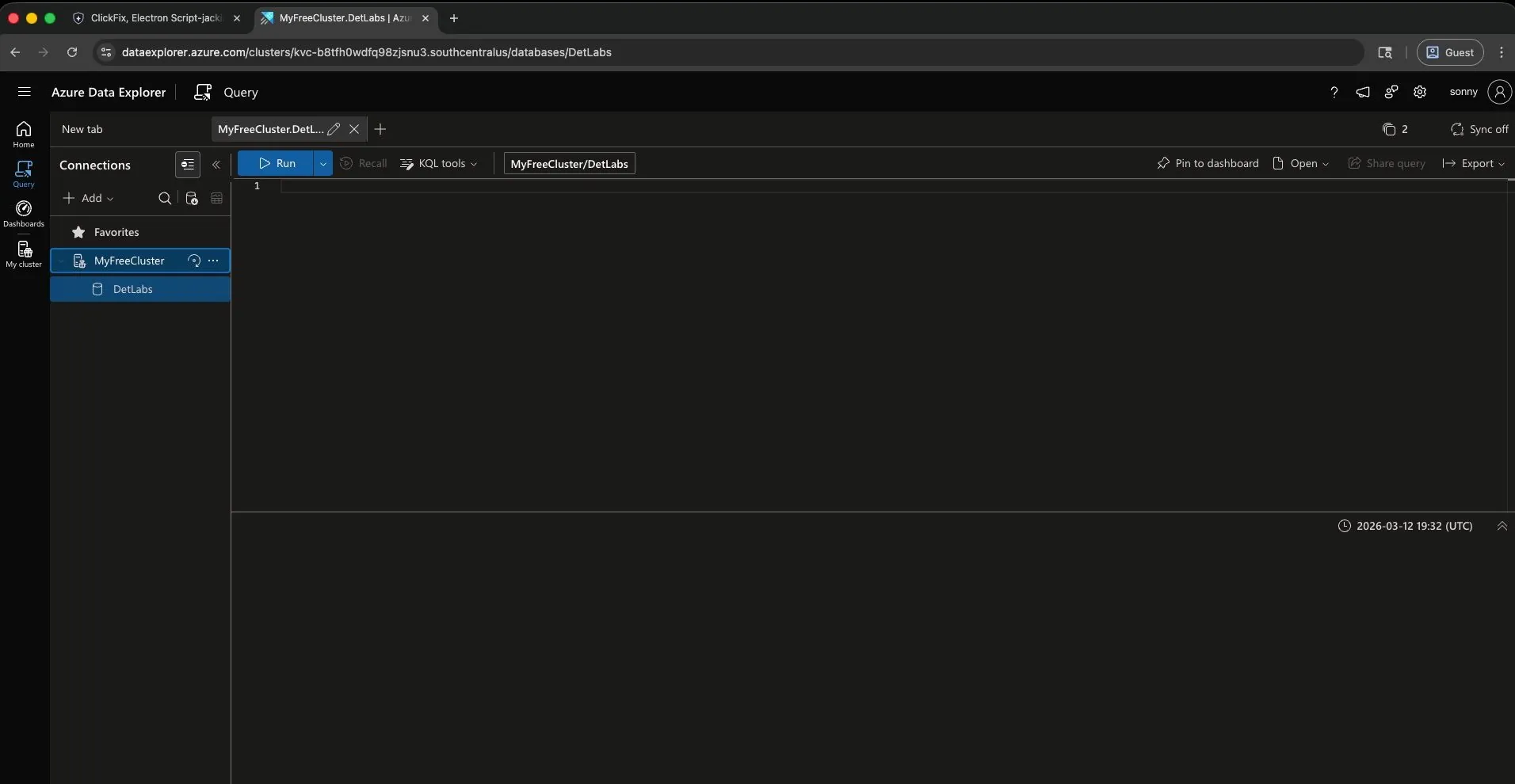Click the get data database icon
The image size is (1515, 784).
pos(191,198)
